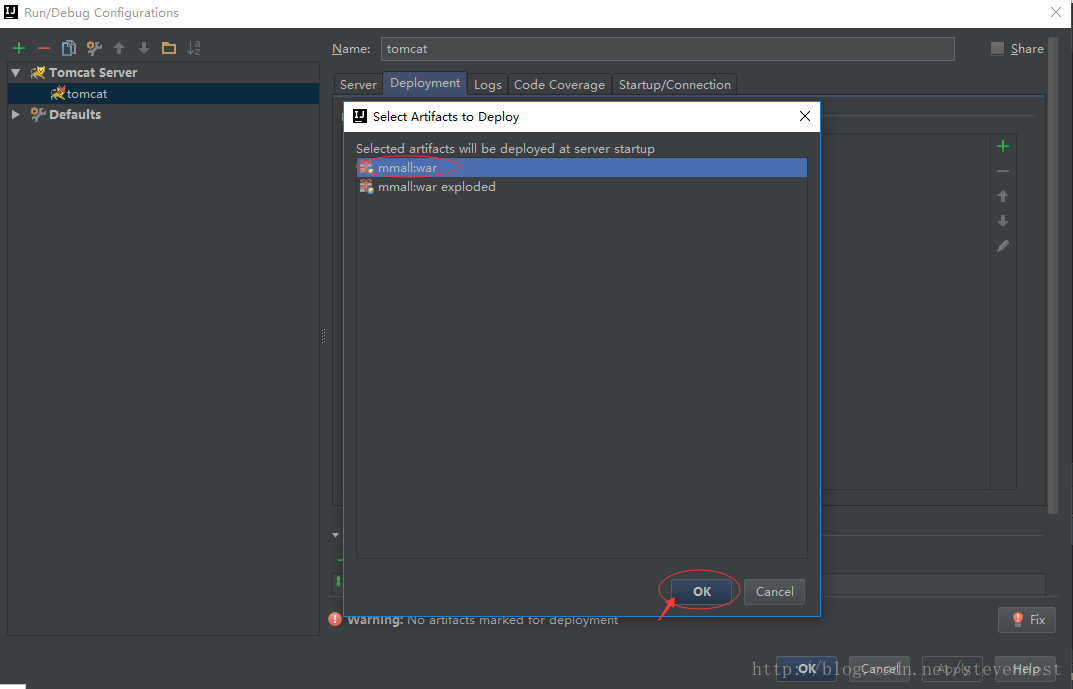Toggle the Share checkbox

point(998,49)
